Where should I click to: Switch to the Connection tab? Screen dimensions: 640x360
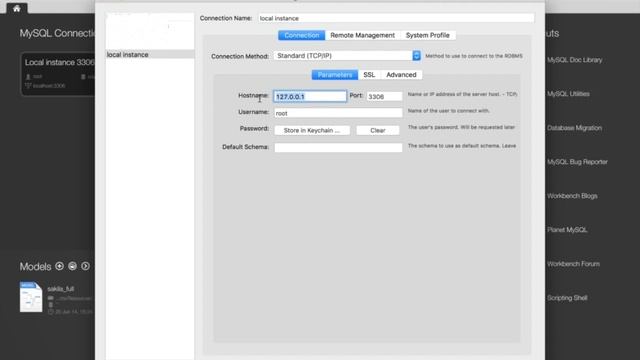click(x=302, y=36)
